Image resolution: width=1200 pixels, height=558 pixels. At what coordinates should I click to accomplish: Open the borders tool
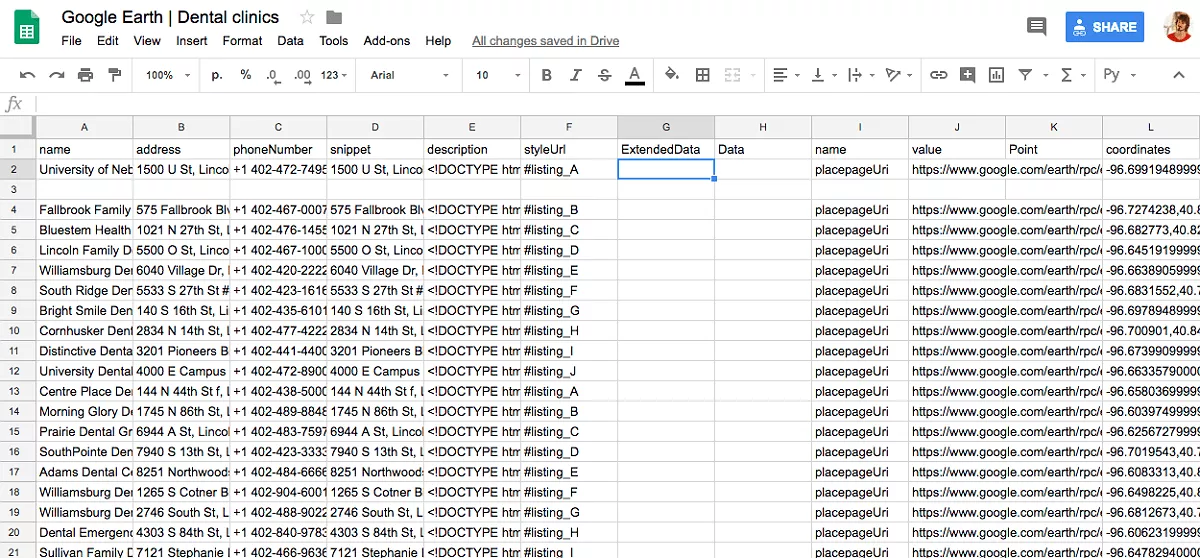click(703, 75)
